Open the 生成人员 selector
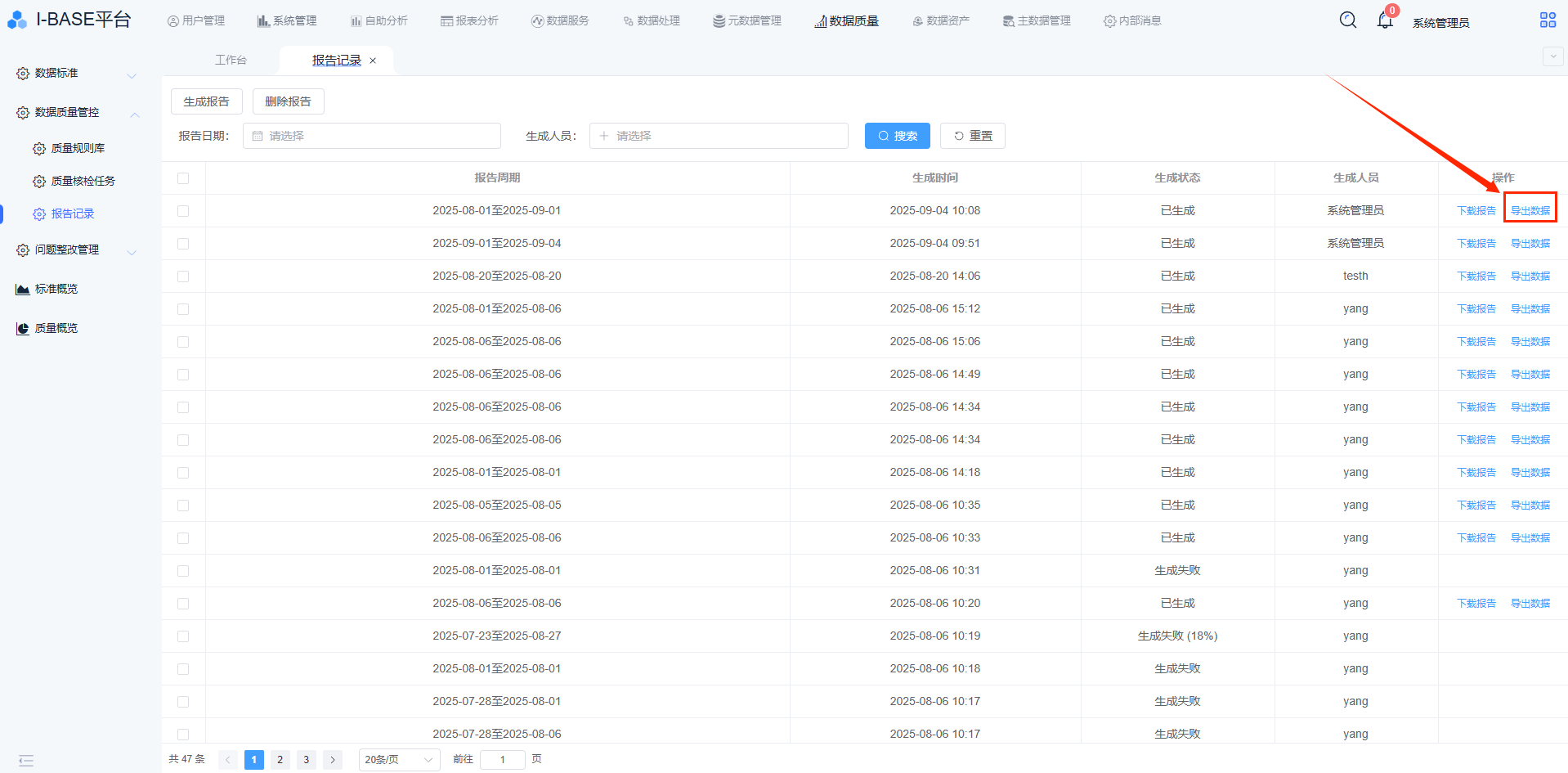Image resolution: width=1568 pixels, height=773 pixels. point(719,136)
